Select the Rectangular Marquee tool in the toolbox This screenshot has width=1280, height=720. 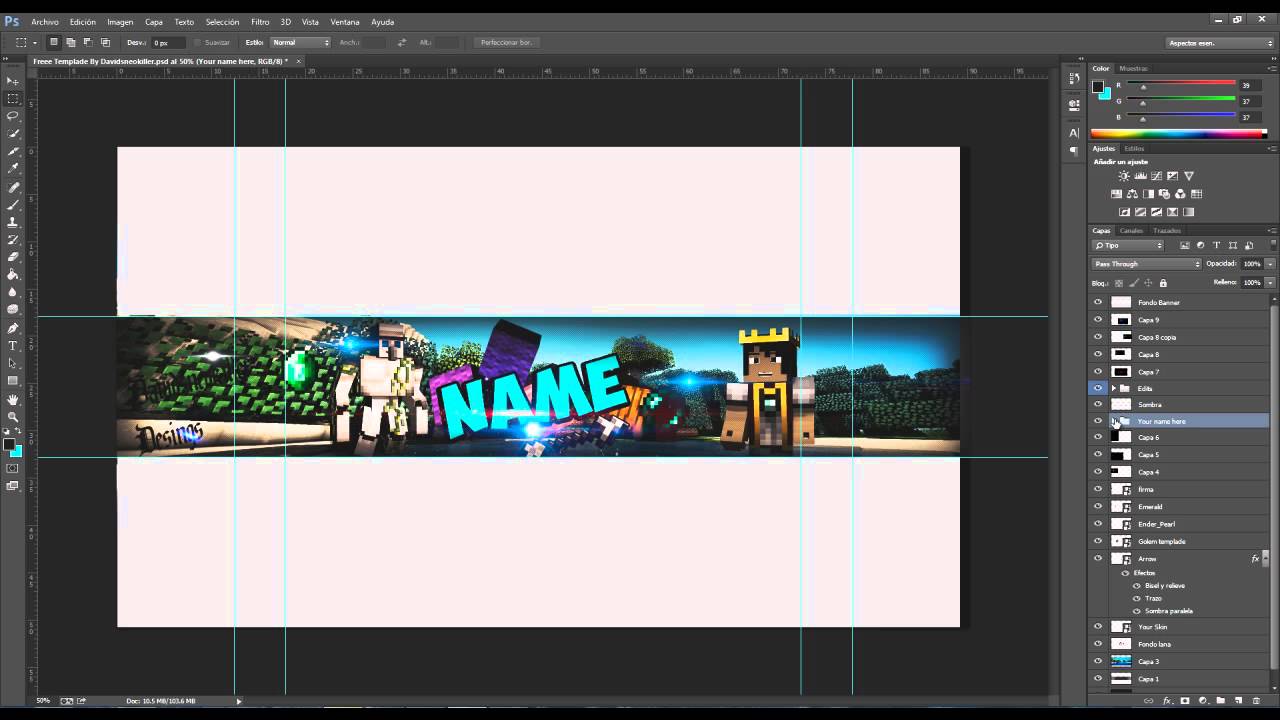(x=13, y=99)
